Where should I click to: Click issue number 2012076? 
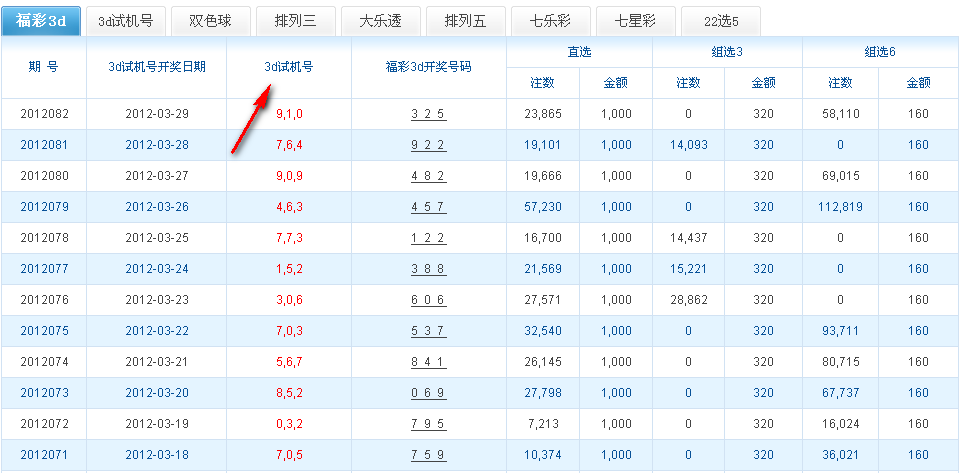click(44, 300)
